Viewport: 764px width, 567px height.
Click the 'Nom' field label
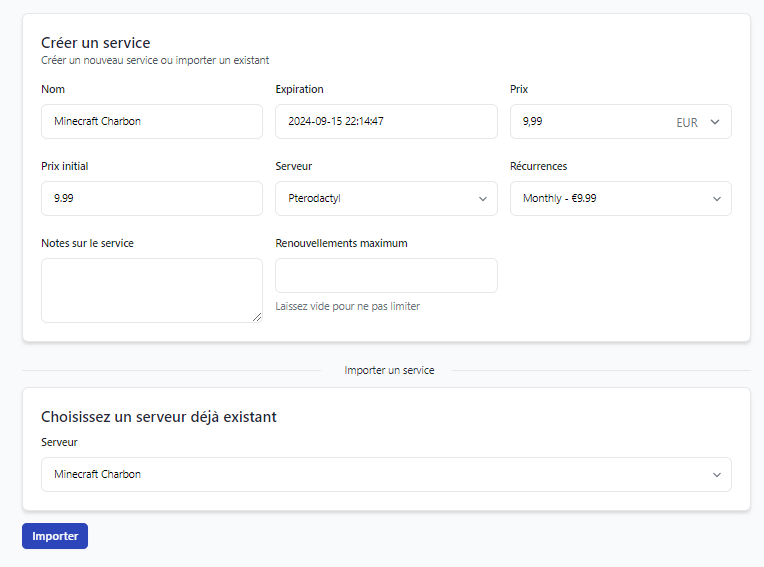53,89
